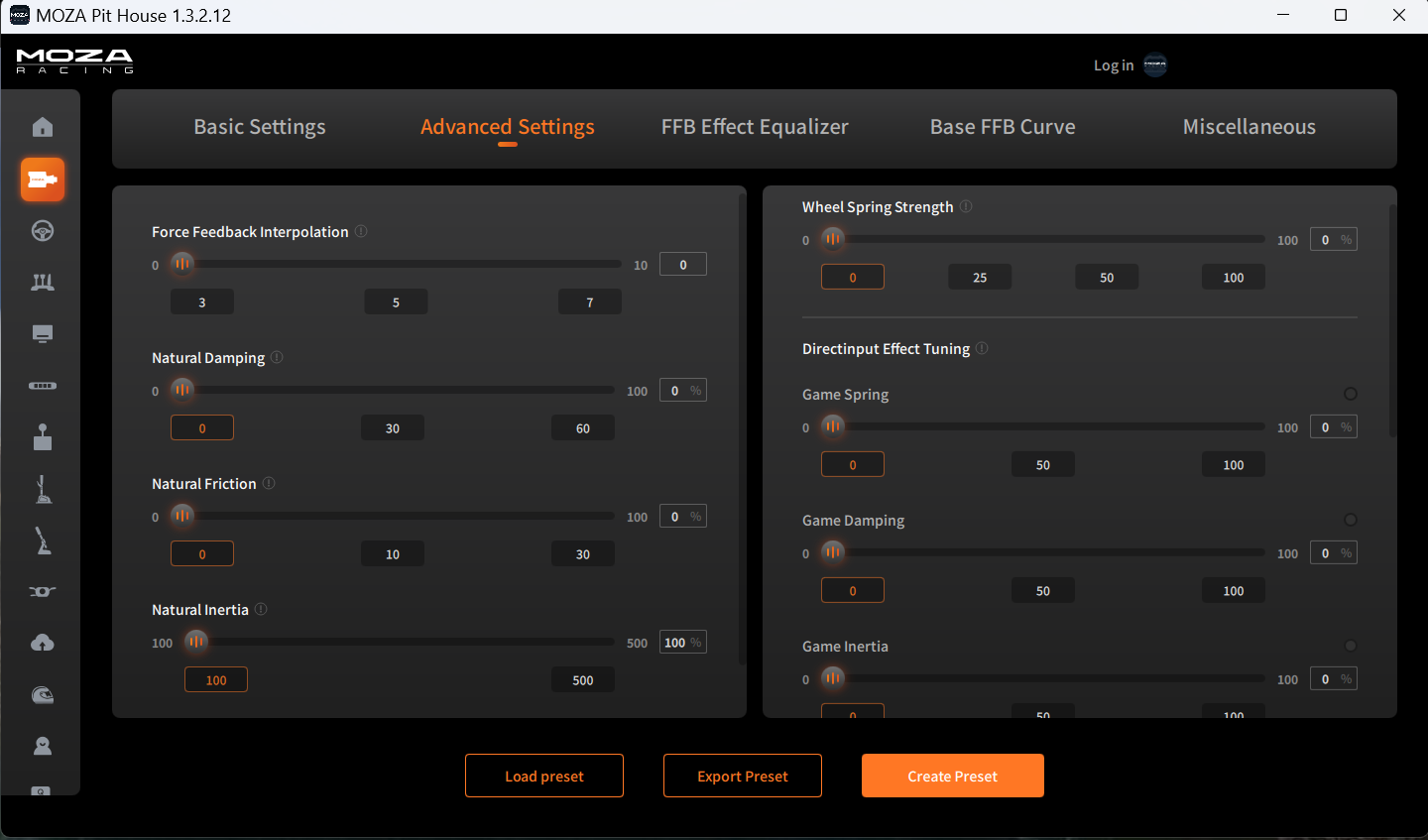The width and height of the screenshot is (1428, 840).
Task: Focus the Wheel Spring Strength percent field
Action: tap(1334, 239)
